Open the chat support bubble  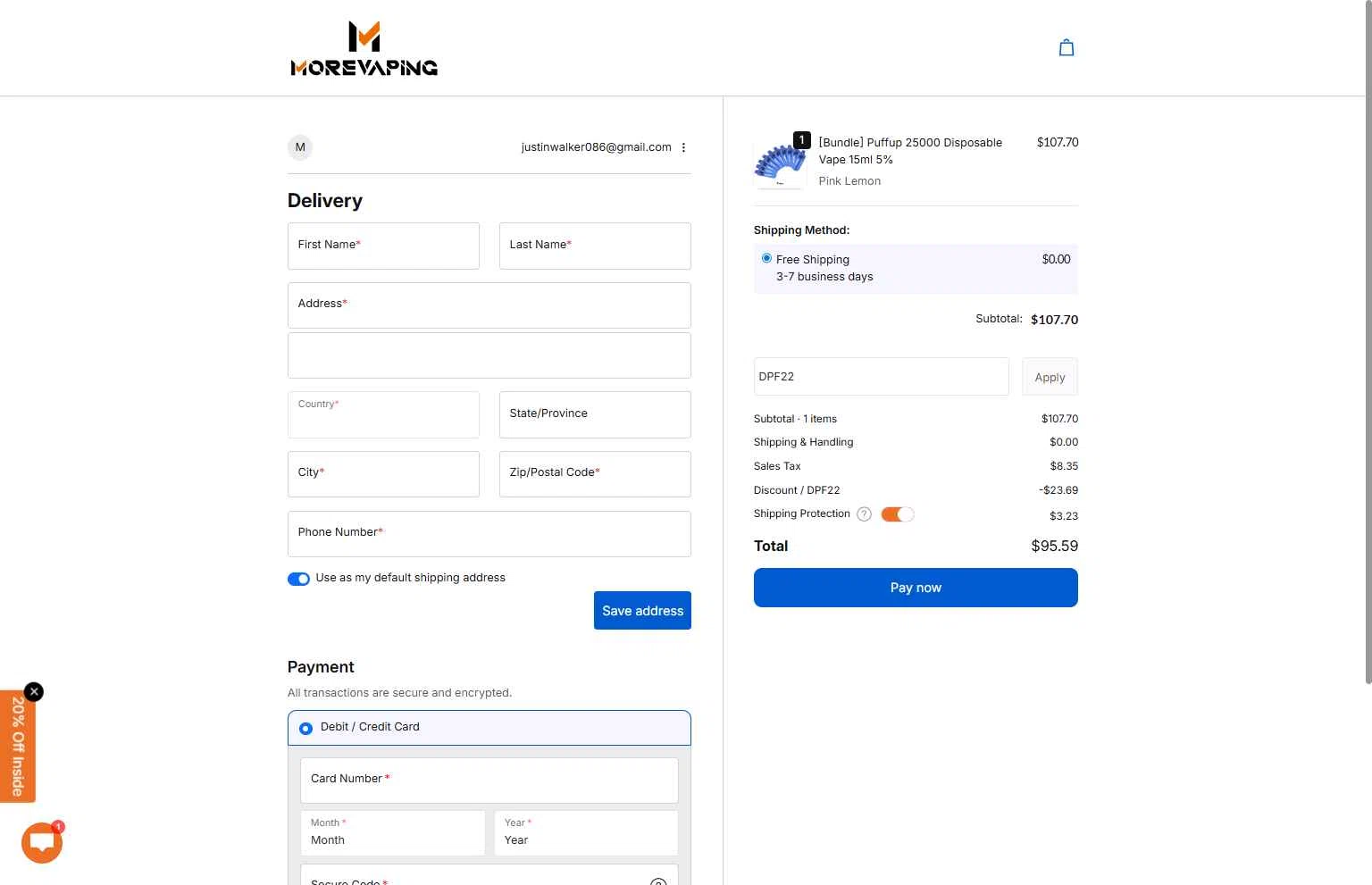coord(42,843)
